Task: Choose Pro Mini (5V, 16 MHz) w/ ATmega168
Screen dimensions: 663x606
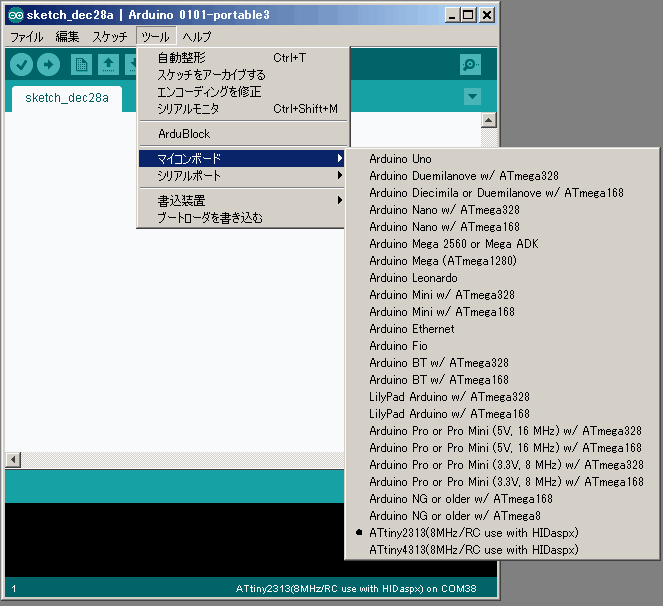Action: [x=502, y=447]
